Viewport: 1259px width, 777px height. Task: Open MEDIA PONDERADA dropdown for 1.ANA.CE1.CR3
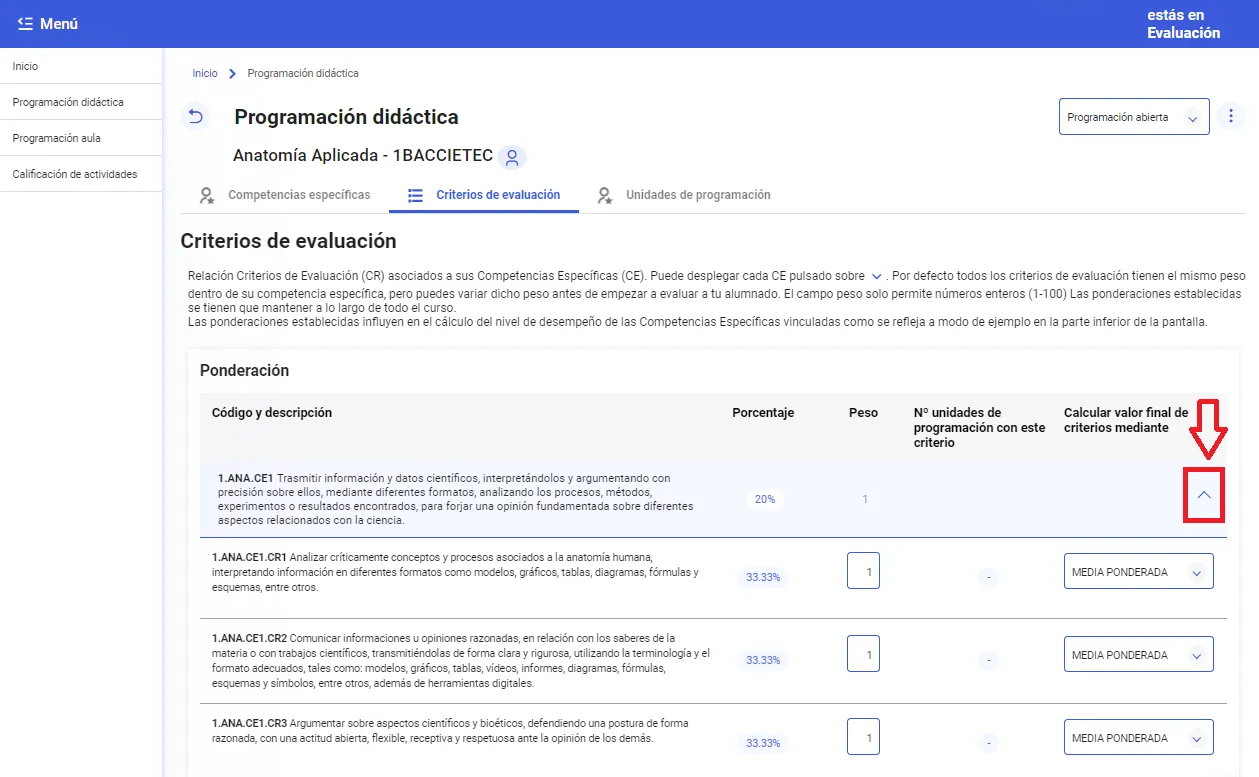pyautogui.click(x=1138, y=737)
